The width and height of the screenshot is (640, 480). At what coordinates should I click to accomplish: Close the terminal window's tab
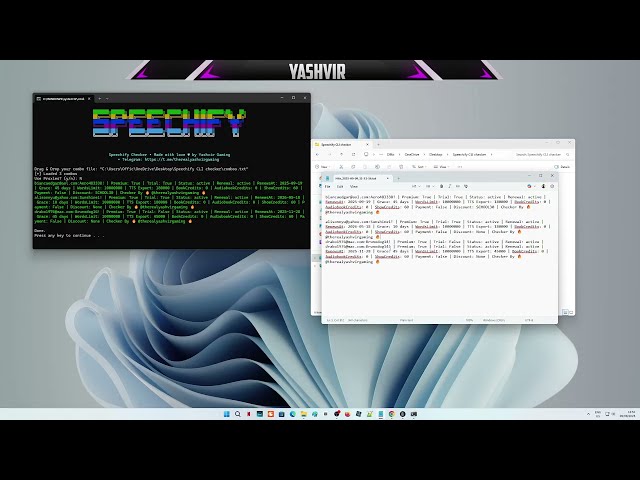[89, 98]
